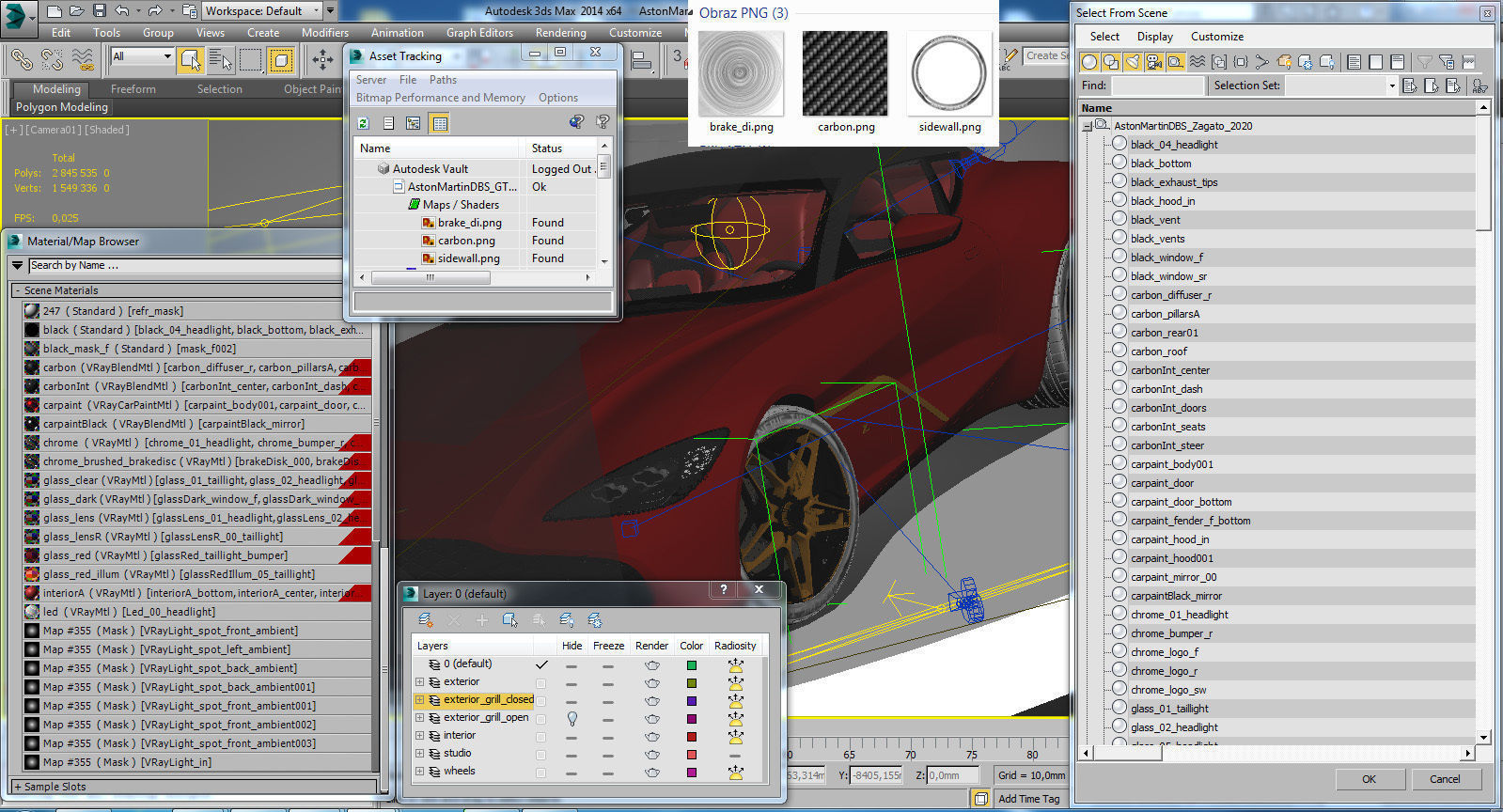Click Freeze/Unfreeze All Layers icon
Image resolution: width=1503 pixels, height=812 pixels.
click(594, 619)
